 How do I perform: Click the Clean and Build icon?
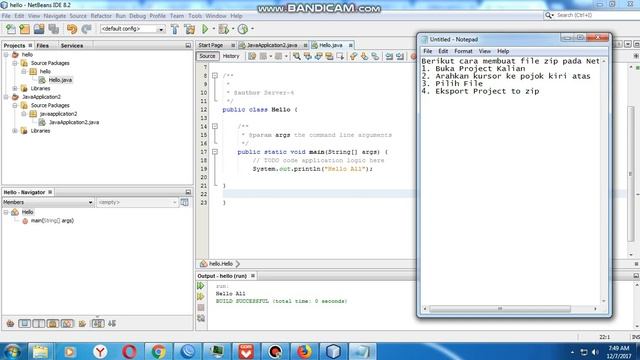tap(189, 29)
